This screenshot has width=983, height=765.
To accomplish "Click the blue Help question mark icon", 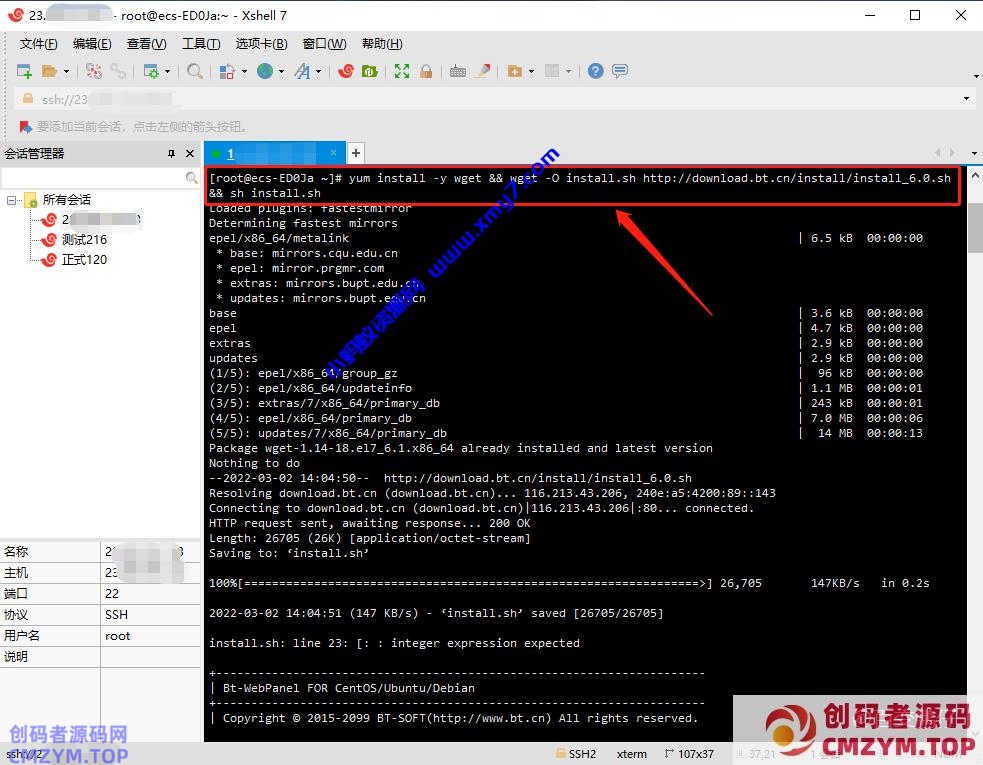I will pos(595,71).
